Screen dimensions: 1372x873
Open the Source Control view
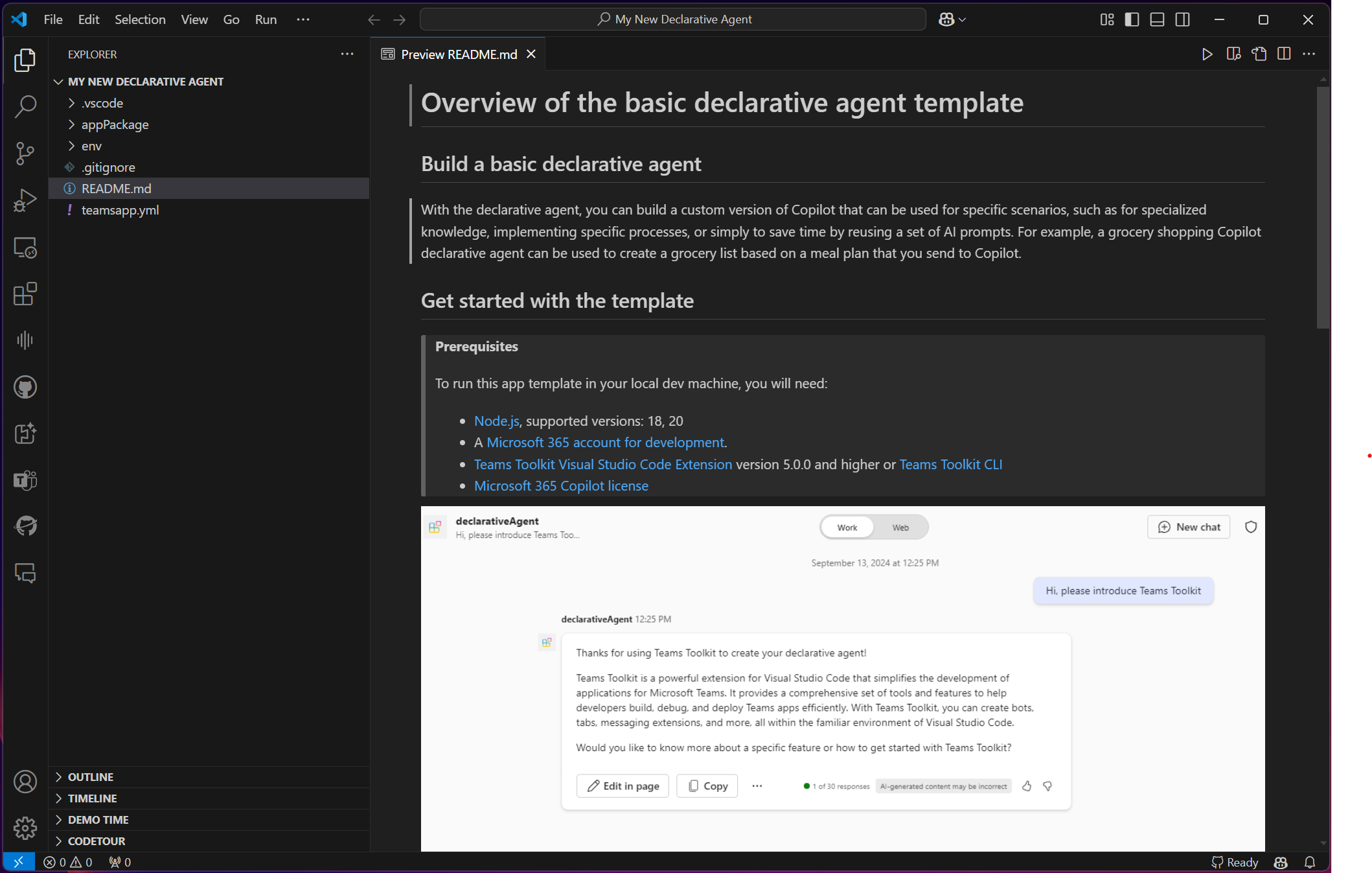point(25,154)
